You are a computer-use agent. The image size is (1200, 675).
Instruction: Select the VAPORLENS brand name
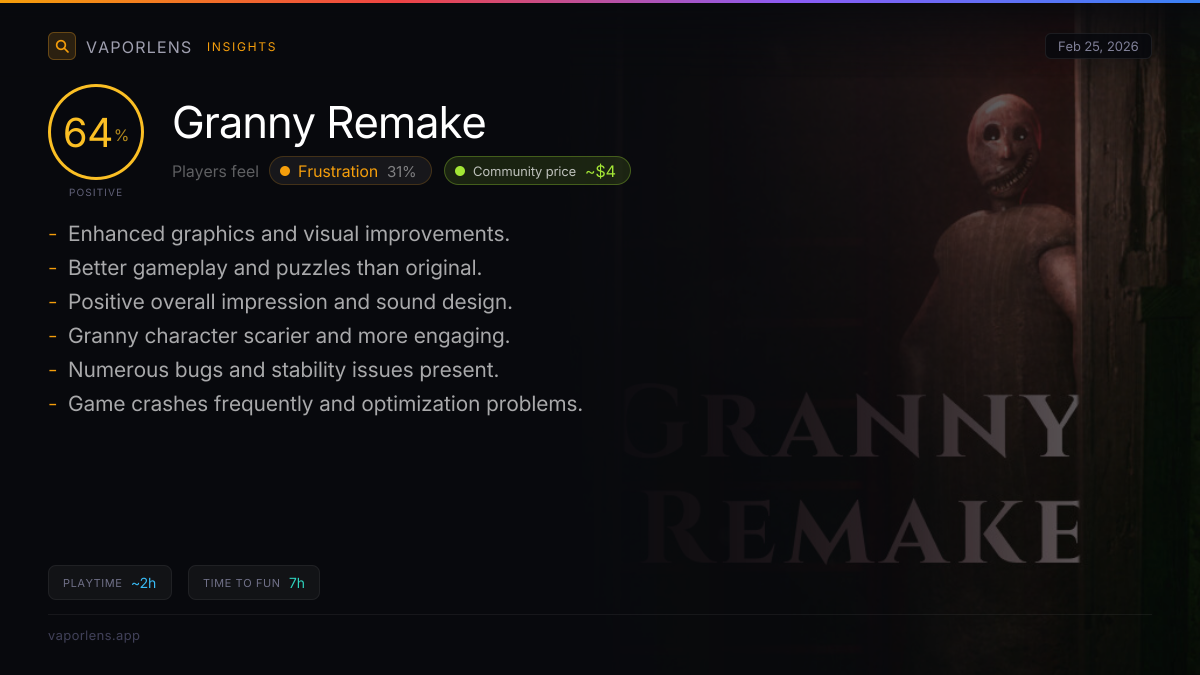(139, 47)
